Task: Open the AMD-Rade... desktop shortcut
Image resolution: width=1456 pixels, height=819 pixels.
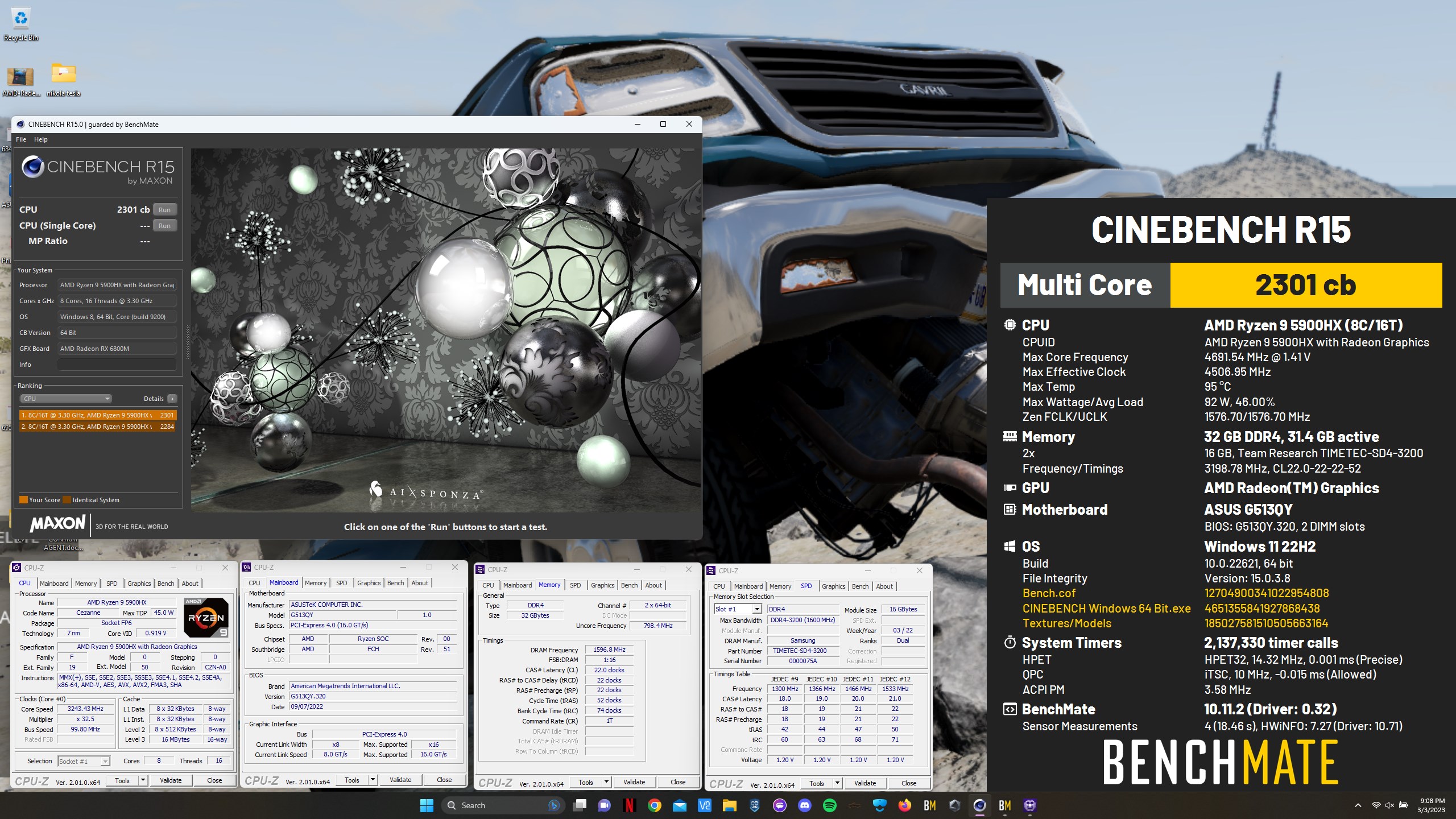Action: (21, 81)
